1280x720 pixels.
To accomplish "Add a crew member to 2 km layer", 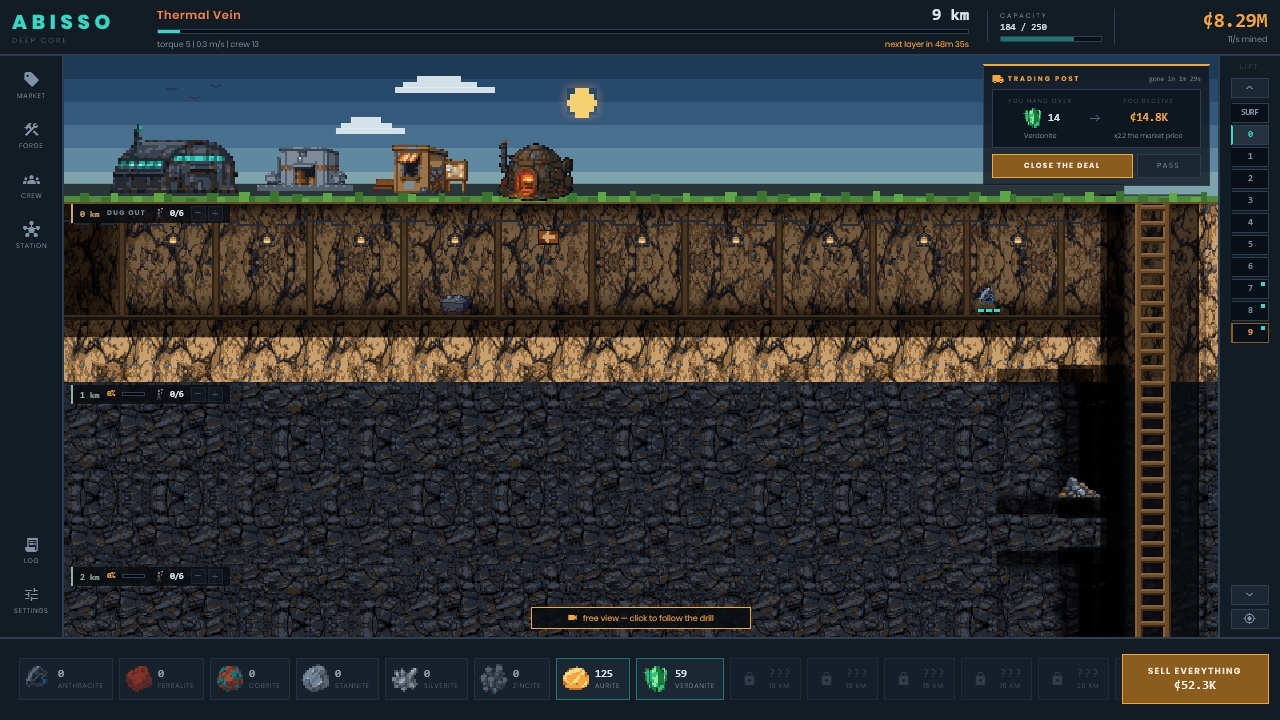I will pos(215,576).
